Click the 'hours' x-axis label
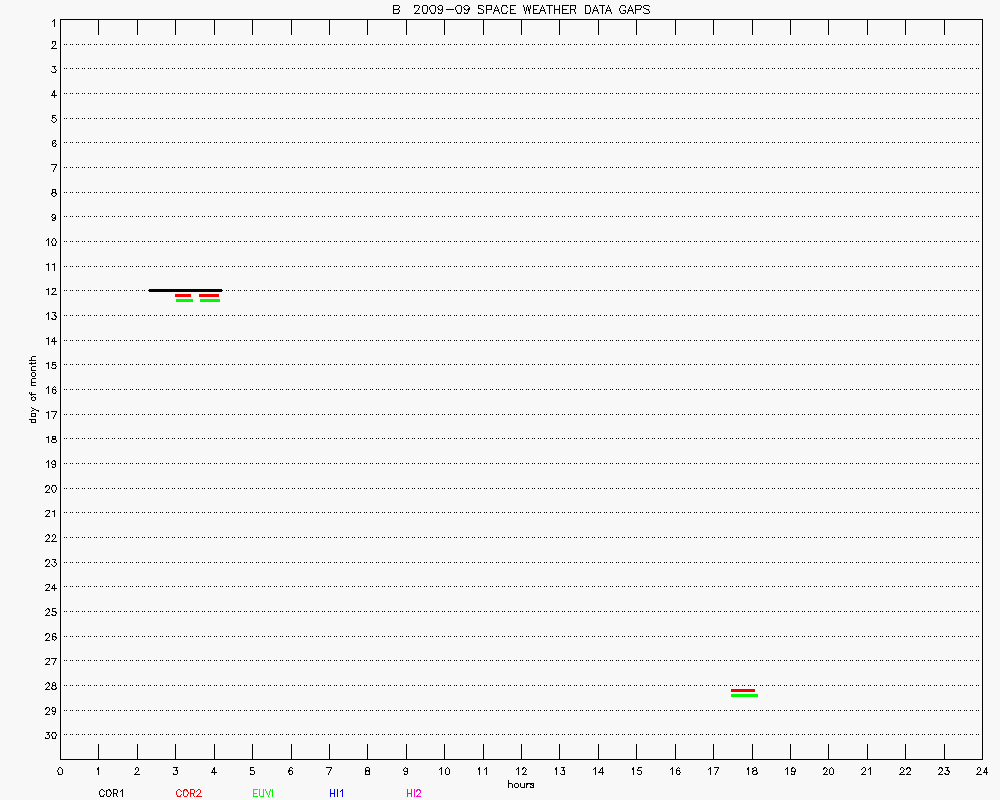This screenshot has width=1000, height=800. pyautogui.click(x=520, y=785)
